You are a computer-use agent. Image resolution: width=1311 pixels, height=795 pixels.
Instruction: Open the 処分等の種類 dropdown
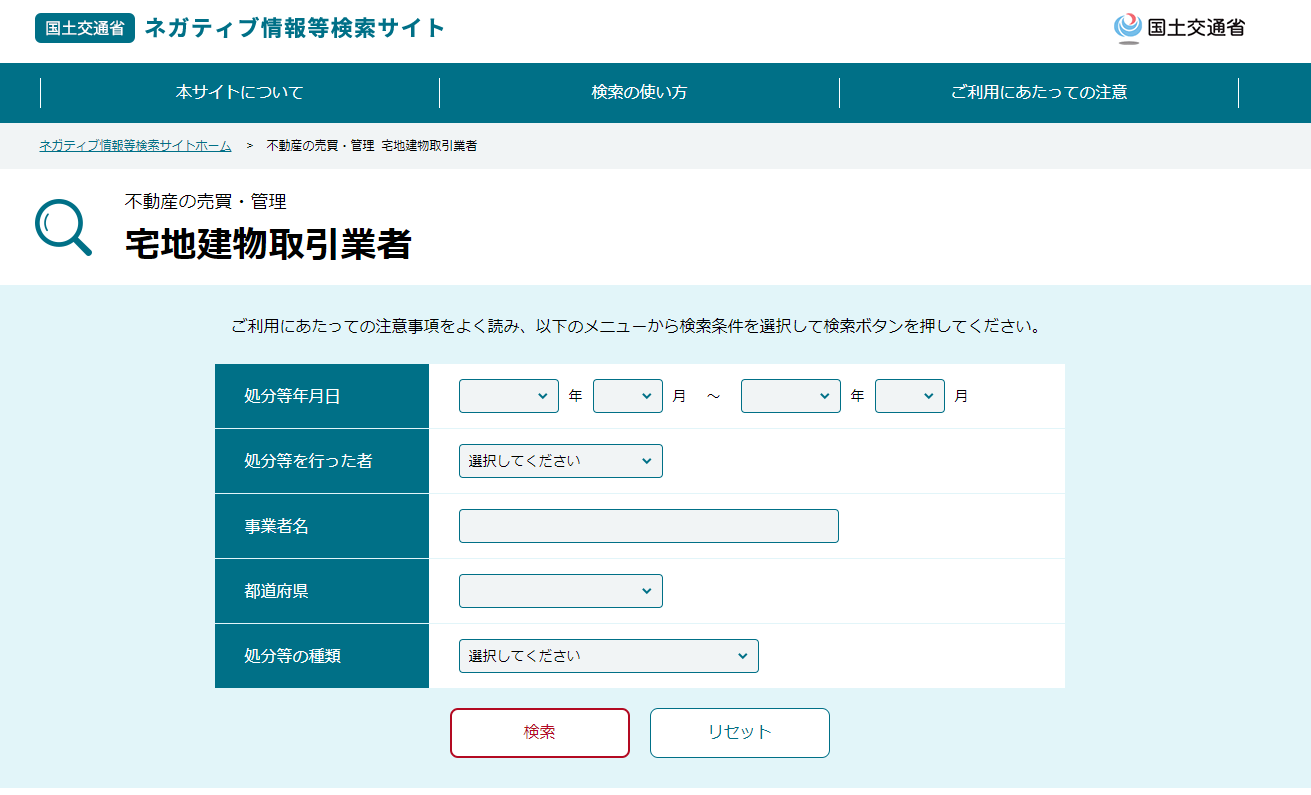[x=608, y=656]
